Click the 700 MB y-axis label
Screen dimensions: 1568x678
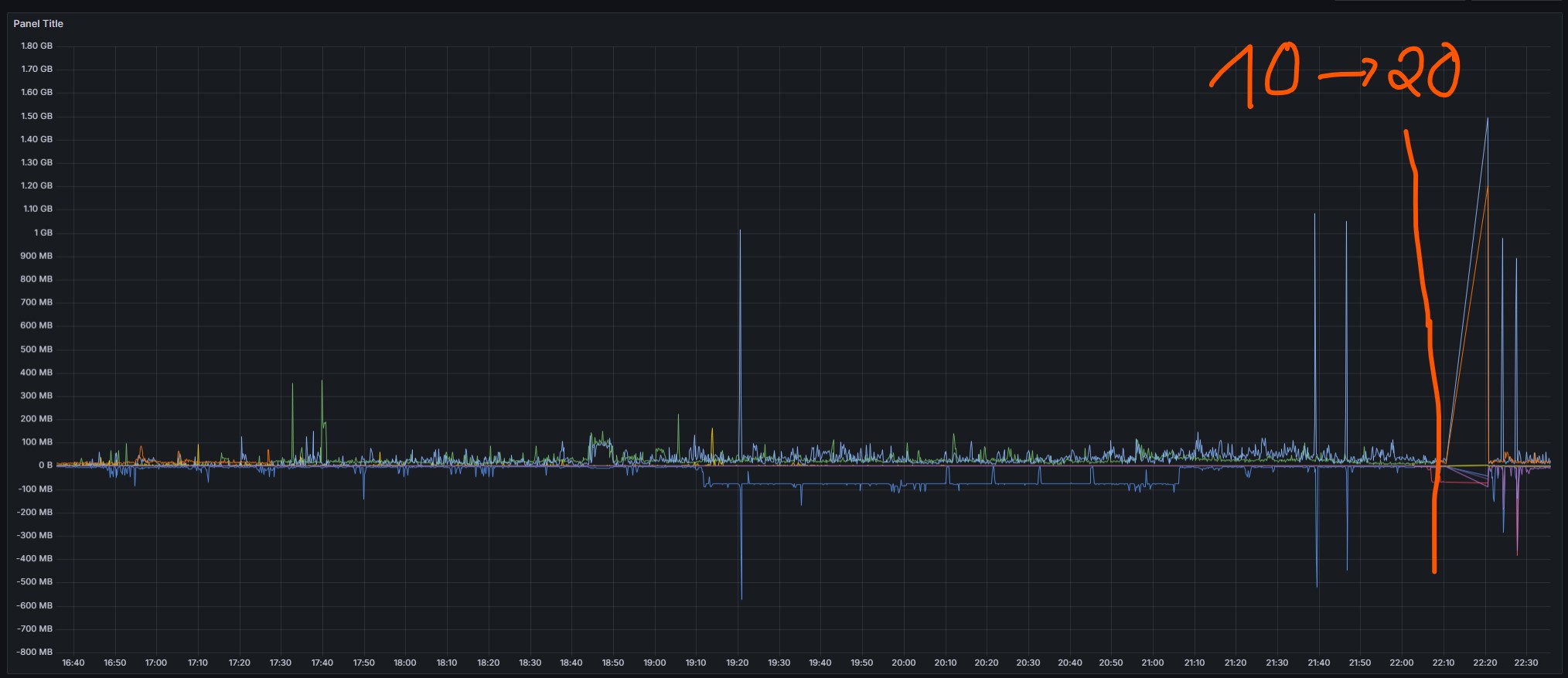[x=36, y=302]
